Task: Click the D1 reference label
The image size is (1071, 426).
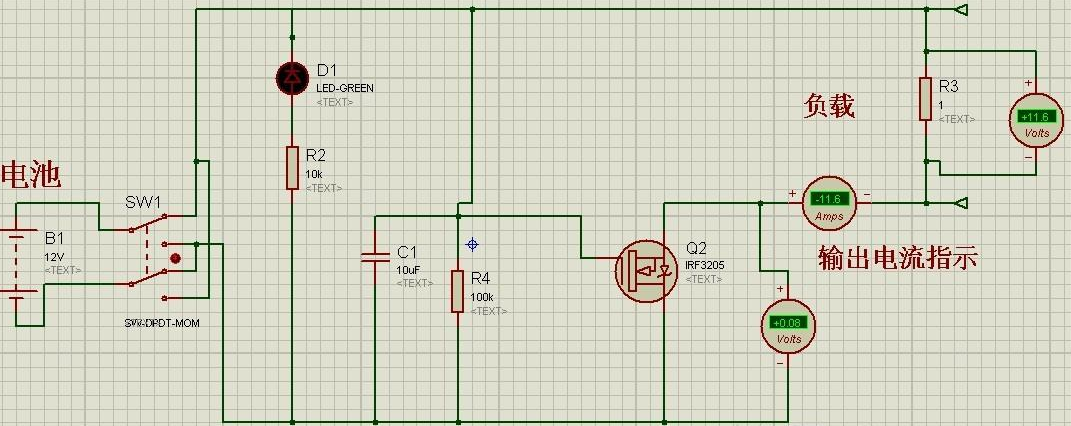Action: tap(327, 71)
